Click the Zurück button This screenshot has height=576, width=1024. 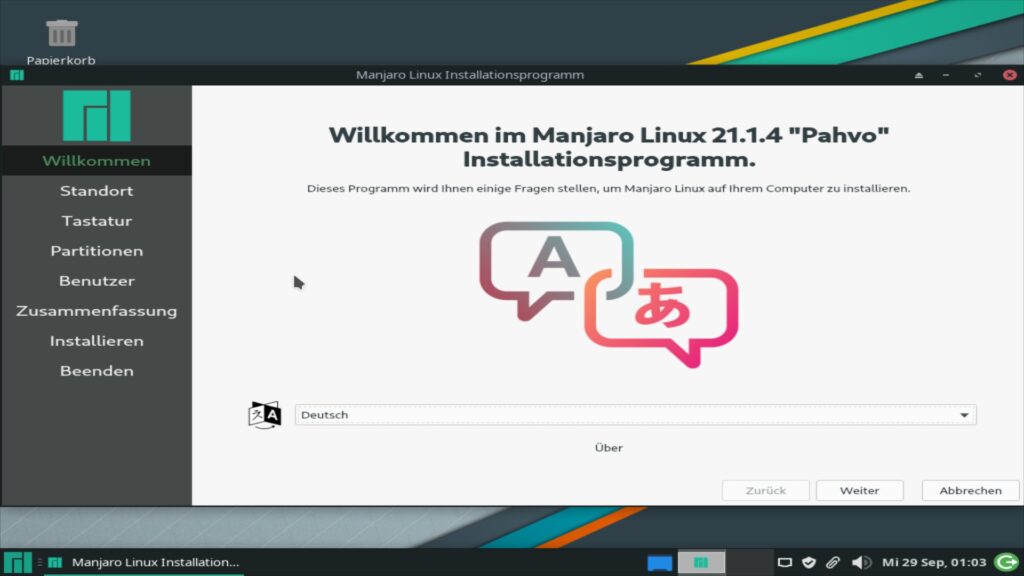tap(765, 490)
